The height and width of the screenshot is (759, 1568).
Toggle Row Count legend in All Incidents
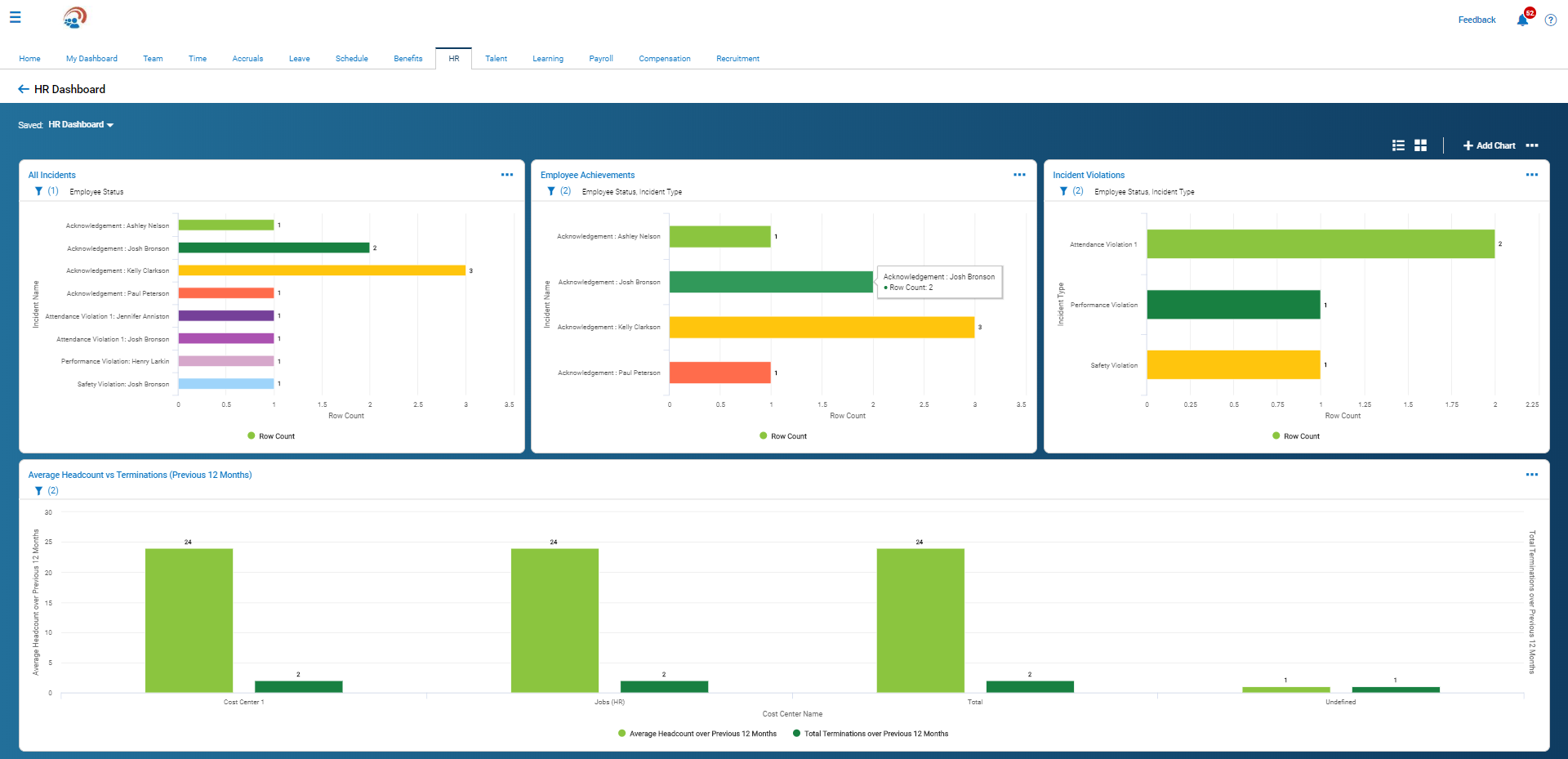coord(271,436)
